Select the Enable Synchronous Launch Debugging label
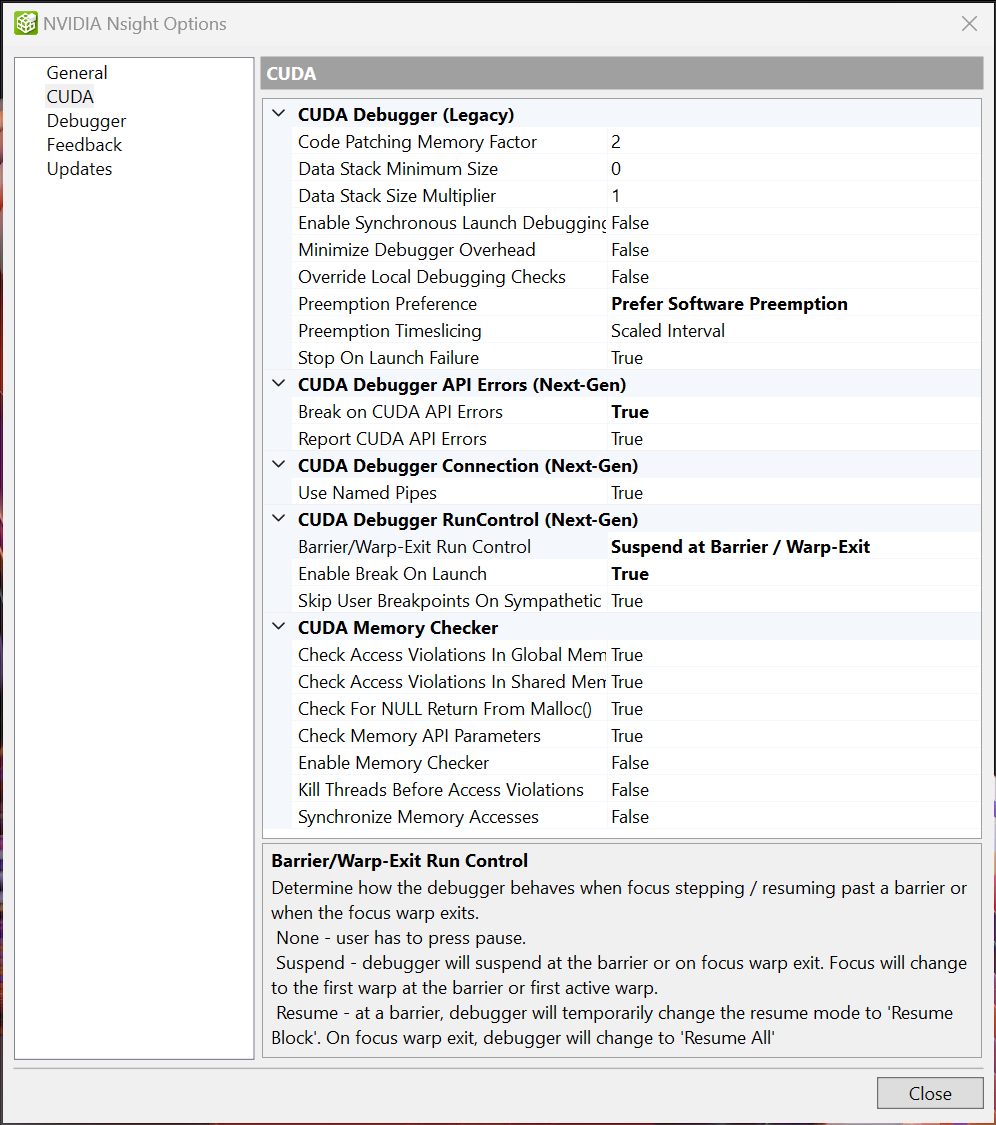The width and height of the screenshot is (996, 1125). click(x=451, y=223)
